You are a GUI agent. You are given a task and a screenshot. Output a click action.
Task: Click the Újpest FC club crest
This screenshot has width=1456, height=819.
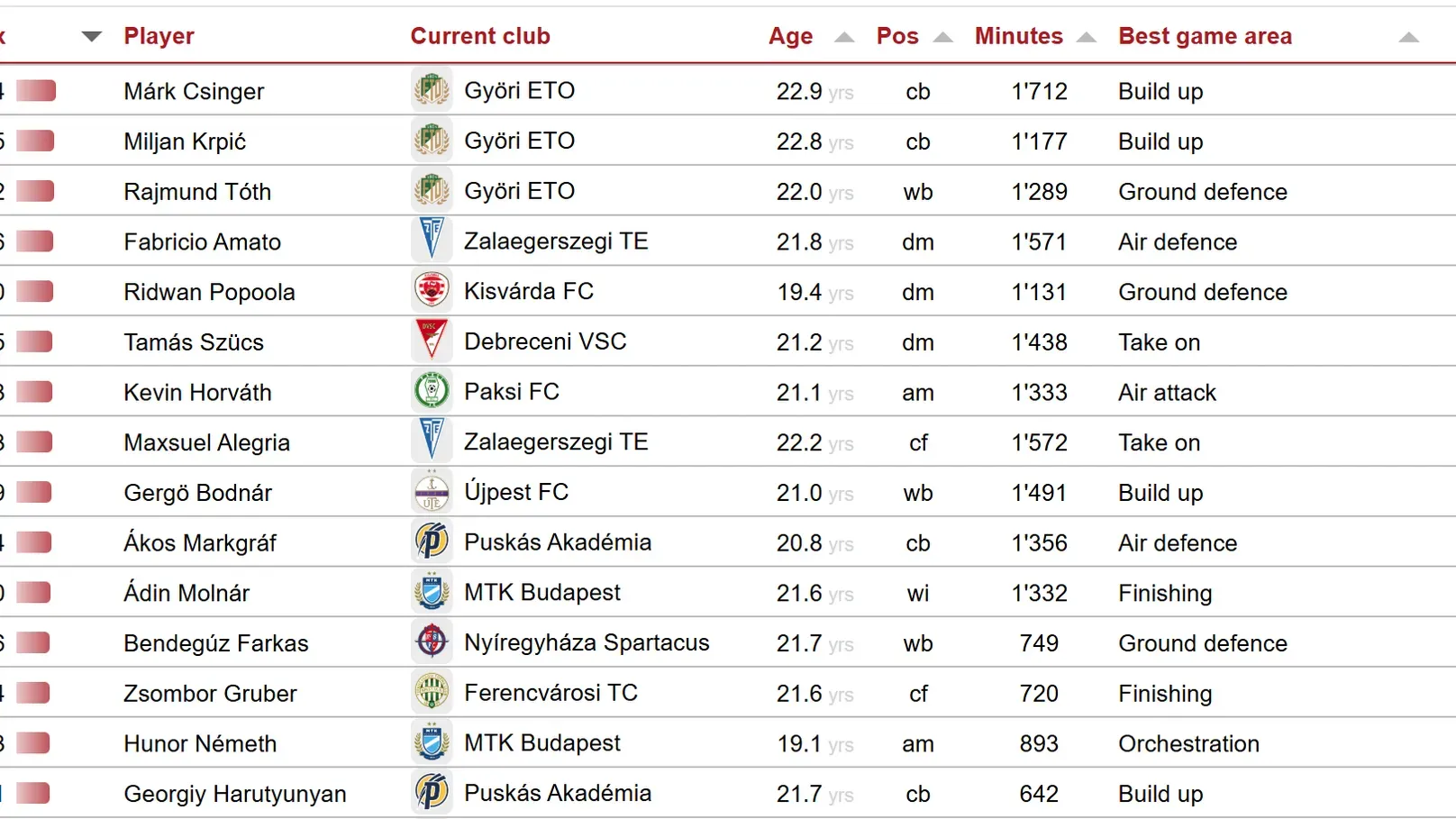coord(432,492)
